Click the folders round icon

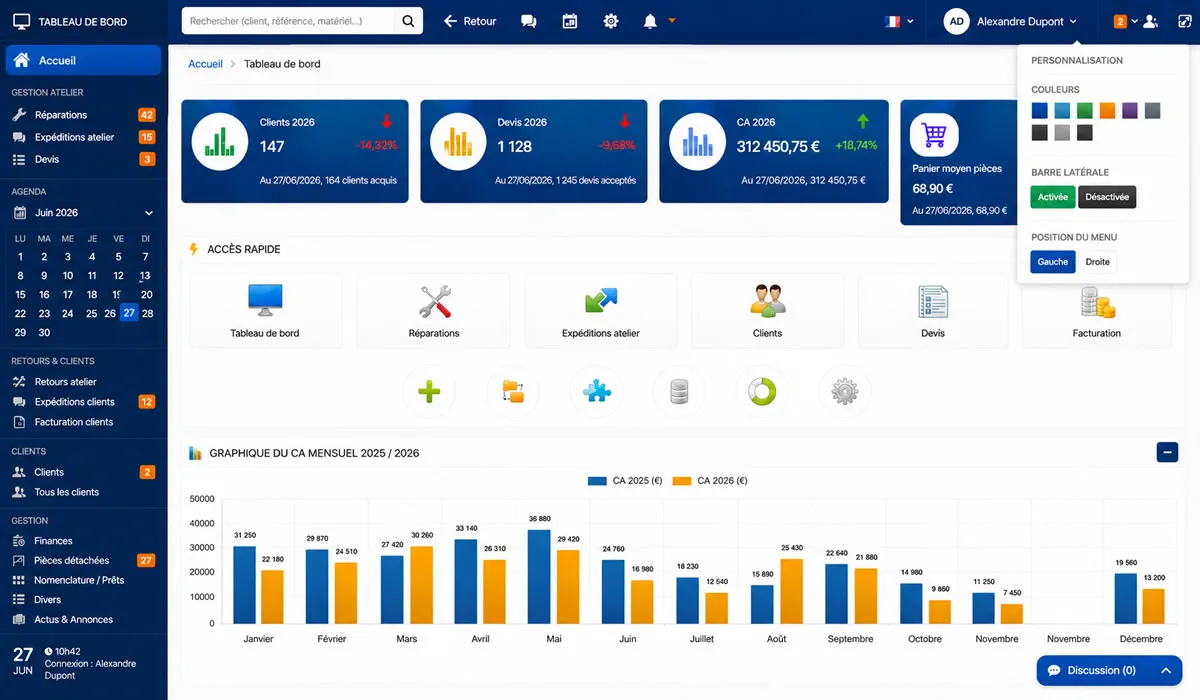click(513, 391)
